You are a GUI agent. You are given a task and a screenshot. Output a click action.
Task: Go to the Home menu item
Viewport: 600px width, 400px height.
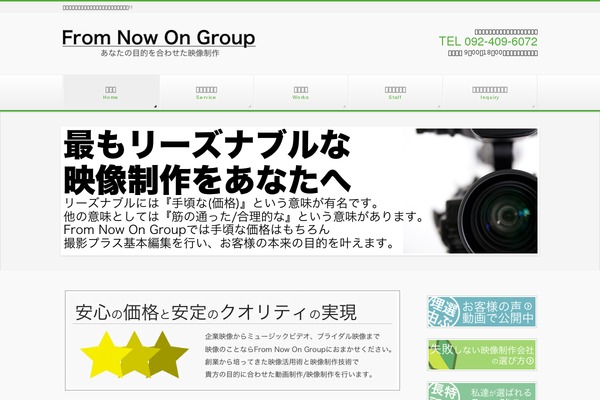click(x=111, y=92)
